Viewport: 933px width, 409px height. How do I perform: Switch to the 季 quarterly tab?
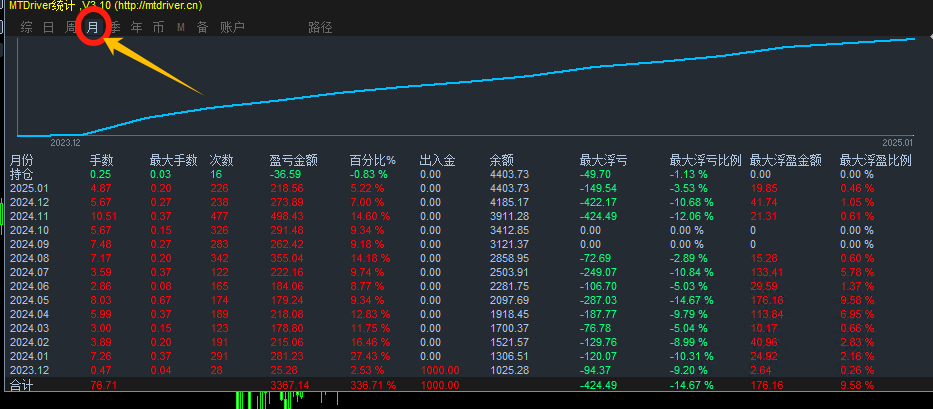point(115,28)
